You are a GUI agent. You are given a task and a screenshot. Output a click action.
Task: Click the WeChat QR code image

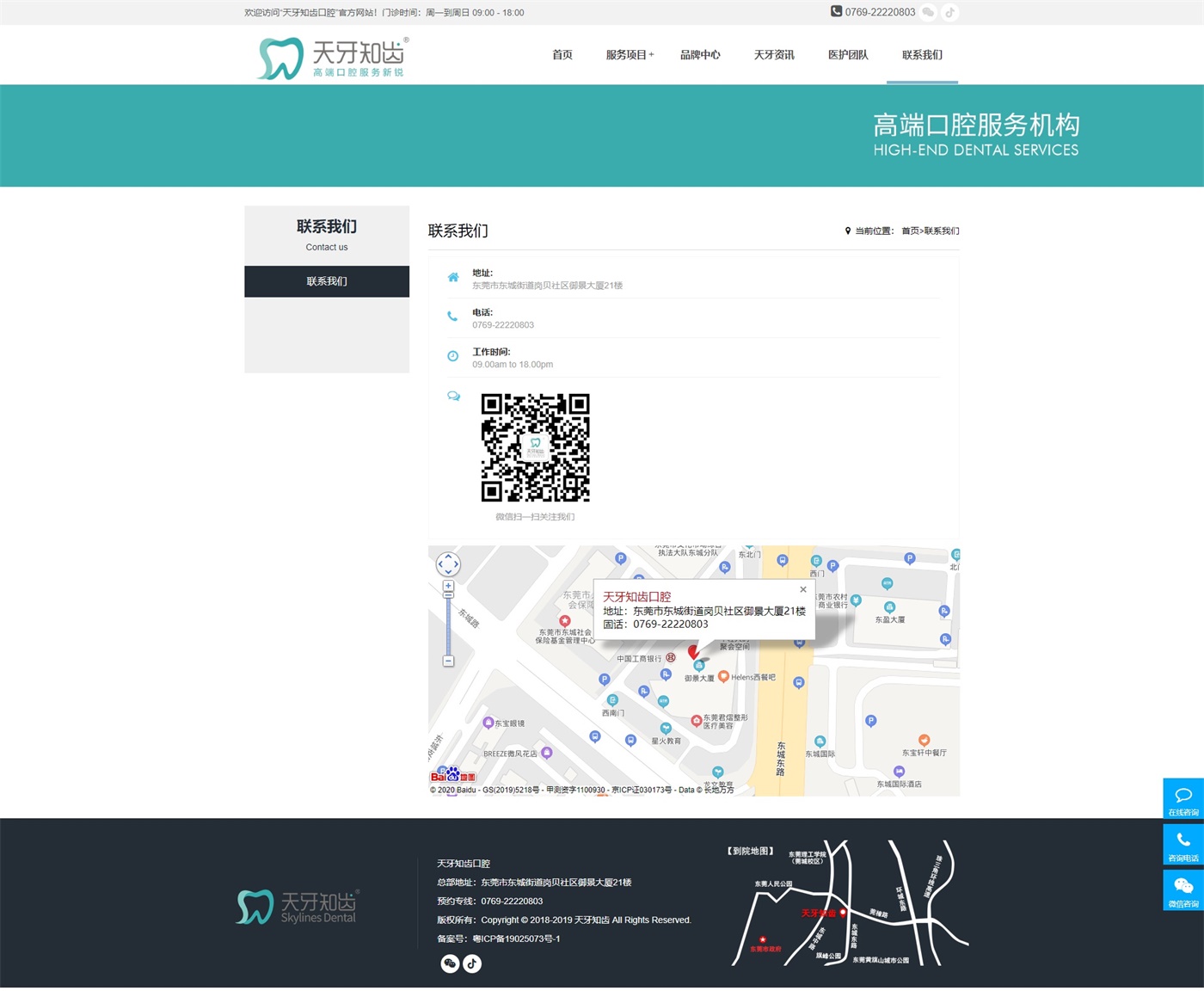(x=535, y=447)
